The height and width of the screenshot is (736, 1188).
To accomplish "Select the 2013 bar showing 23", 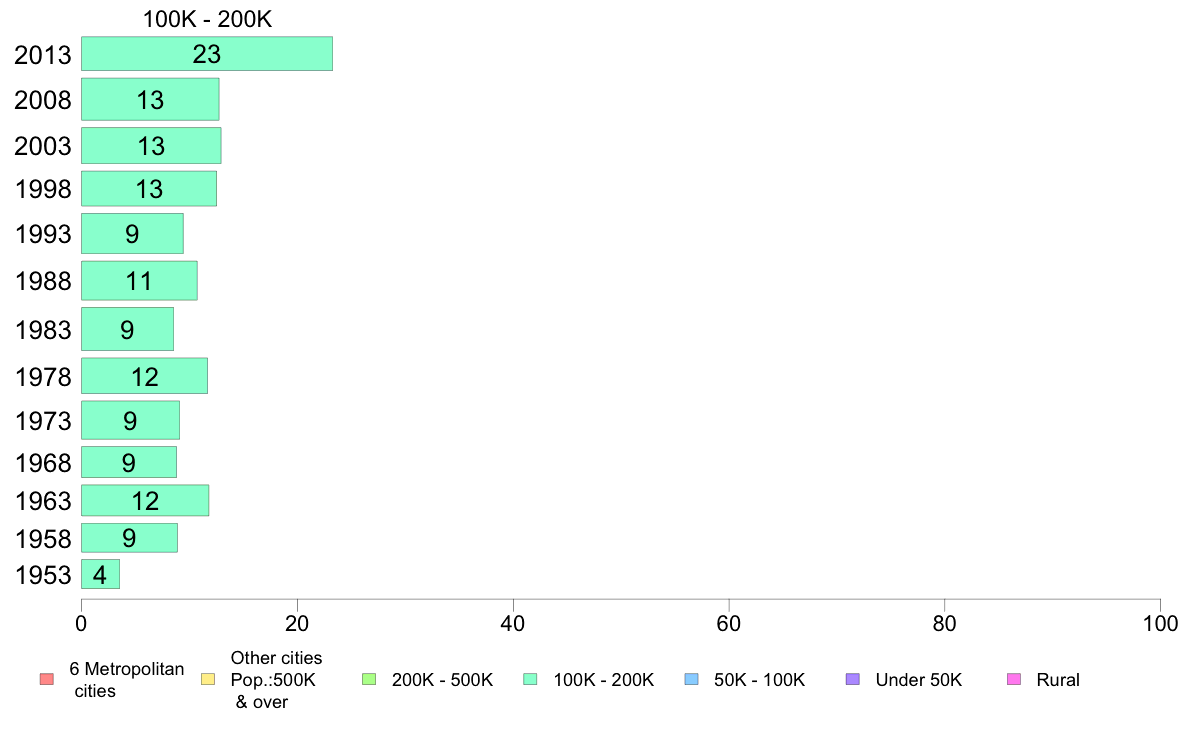I will (207, 54).
